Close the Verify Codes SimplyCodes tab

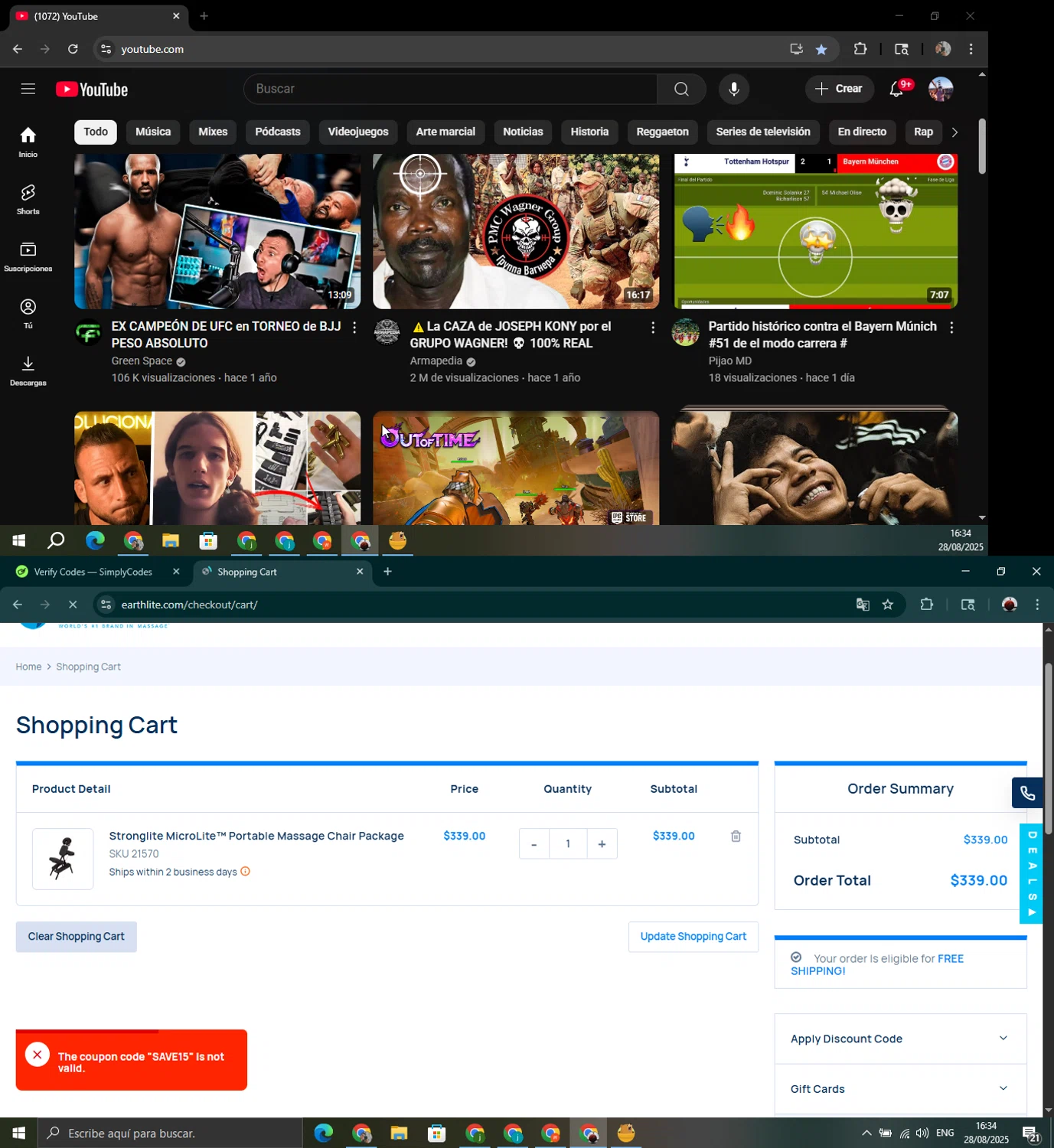(176, 572)
